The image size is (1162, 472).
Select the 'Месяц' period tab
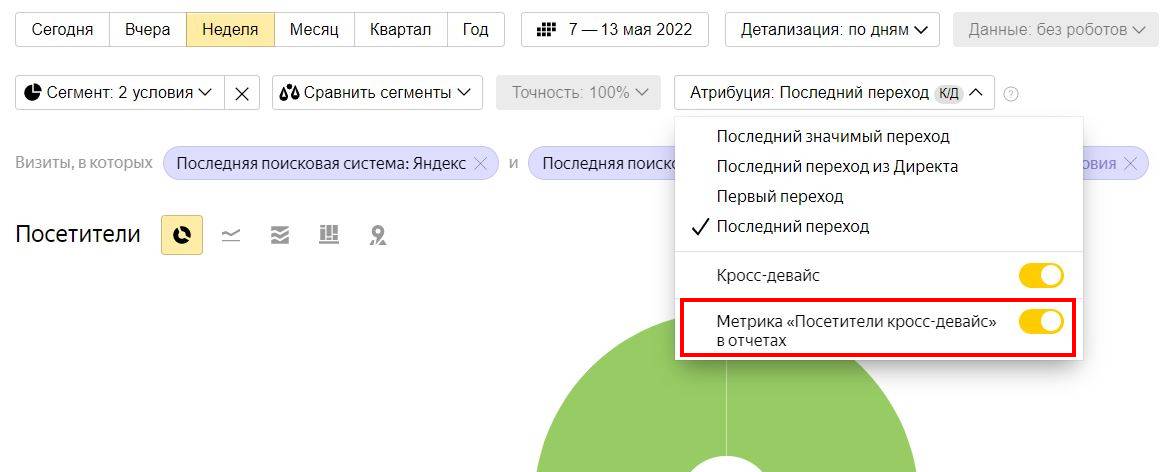click(x=314, y=30)
